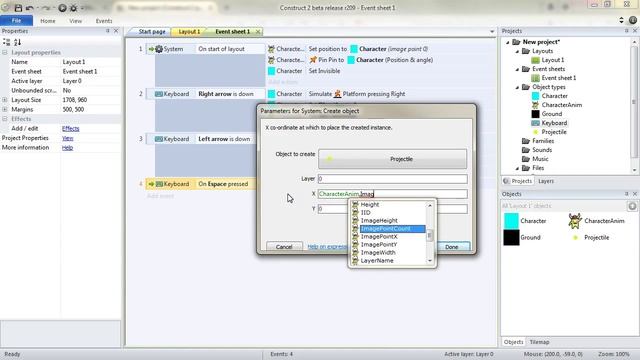Click the Sounds folder icon
The width and height of the screenshot is (640, 360).
[x=526, y=150]
